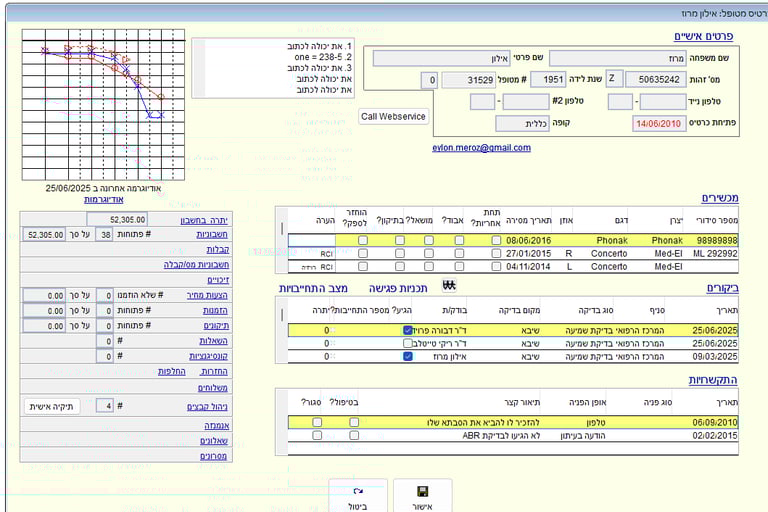The height and width of the screenshot is (512, 768).
Task: Open the הזמנות link
Action: [x=216, y=311]
